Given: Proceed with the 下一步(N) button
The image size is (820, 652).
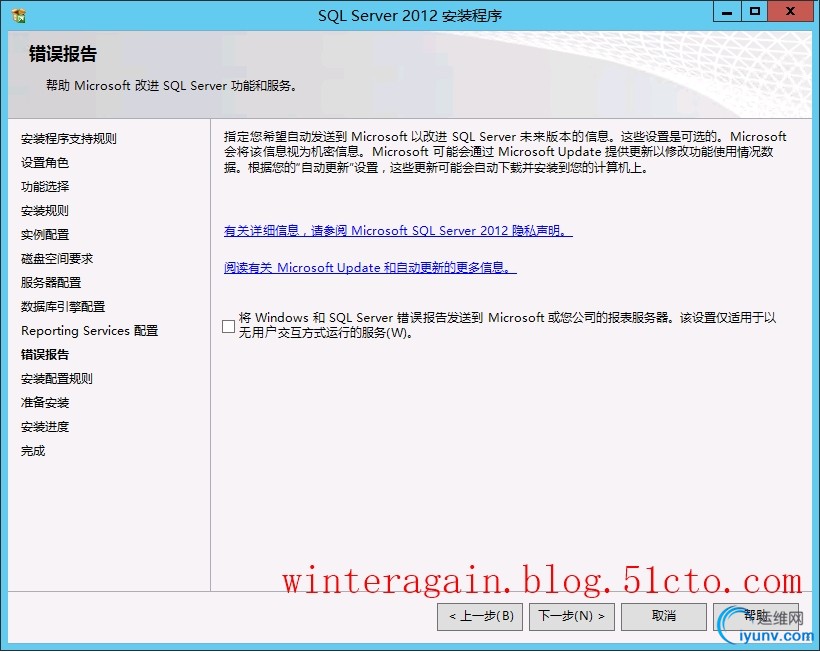Looking at the screenshot, I should coord(572,616).
